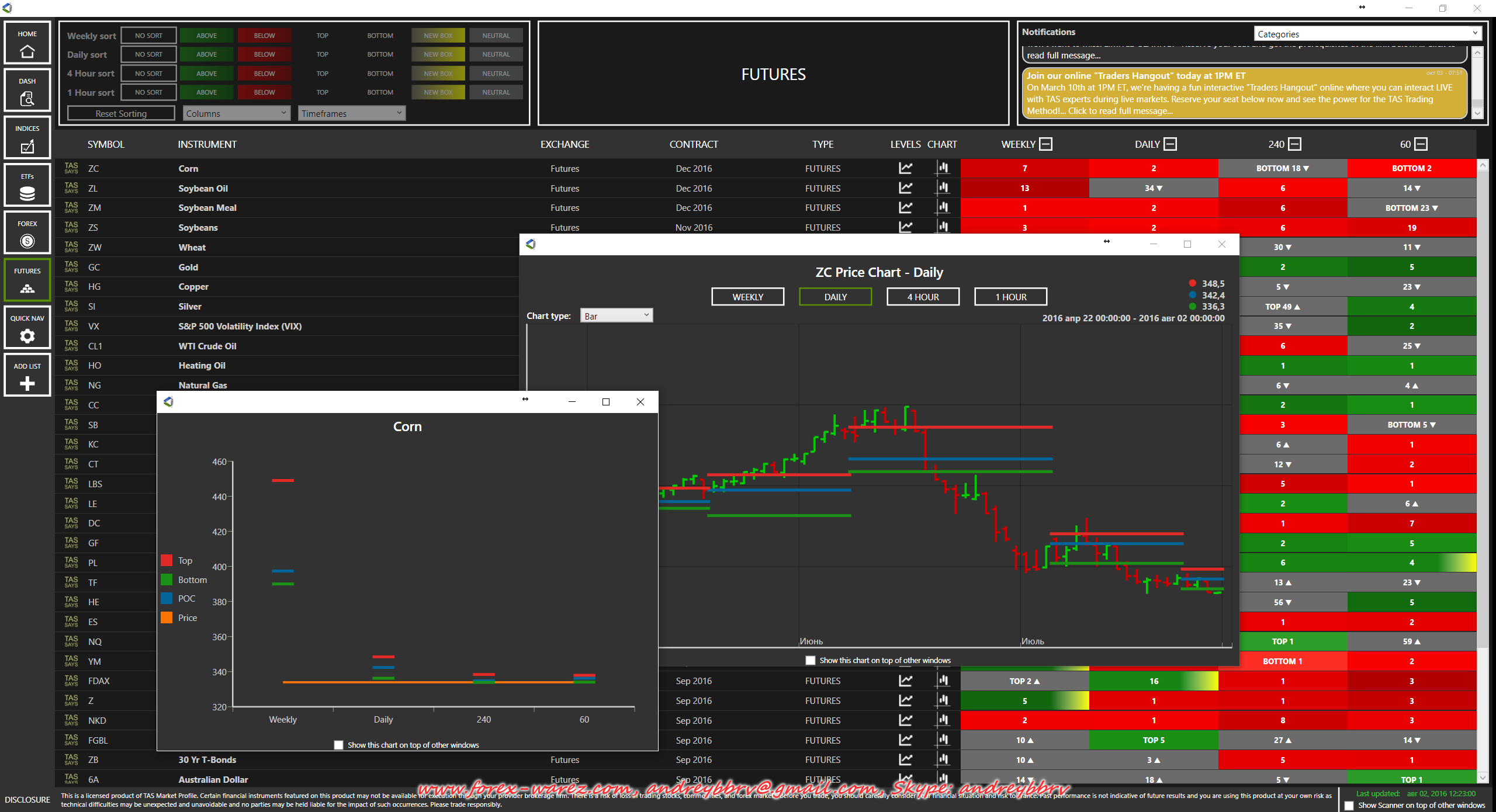Switch chart to the 4 HOUR tab
Image resolution: width=1496 pixels, height=812 pixels.
[922, 297]
